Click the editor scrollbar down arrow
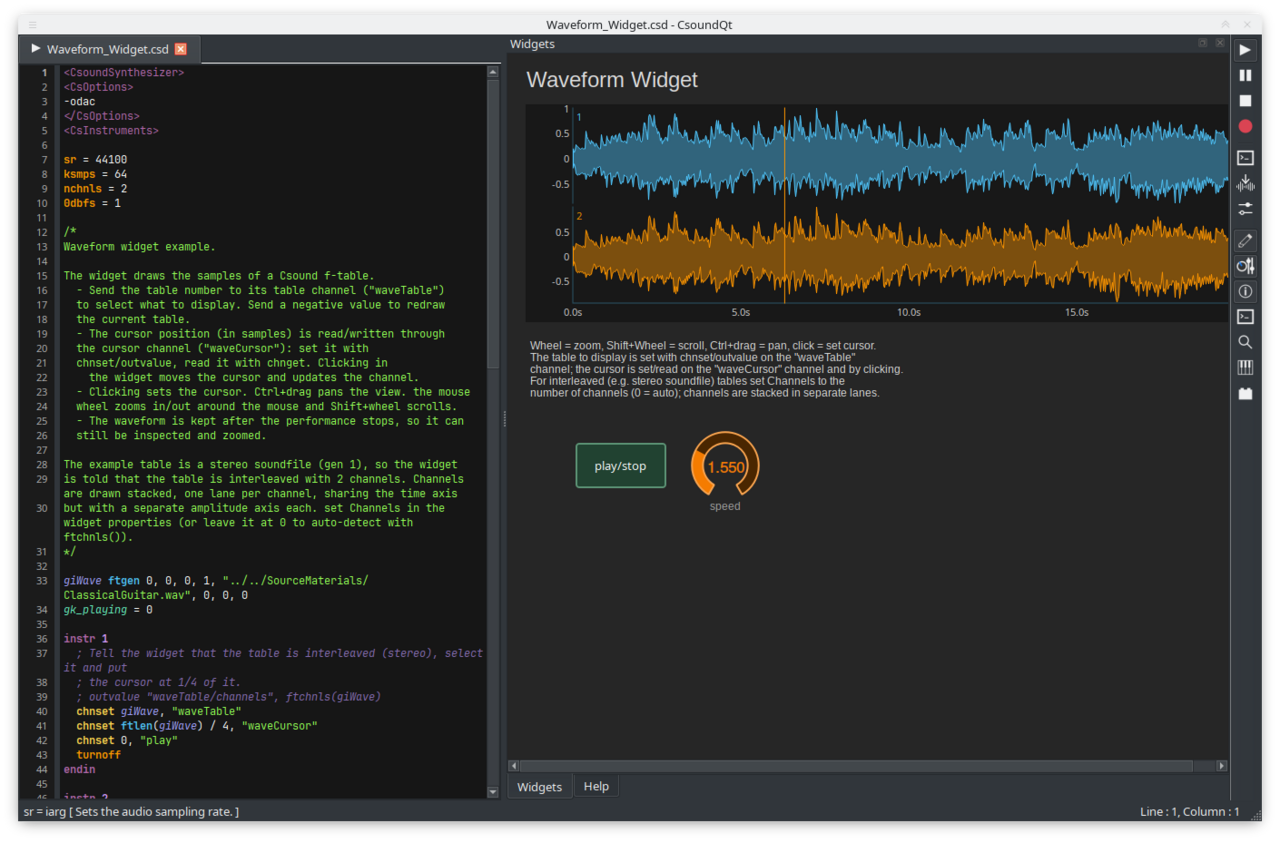 pos(493,792)
